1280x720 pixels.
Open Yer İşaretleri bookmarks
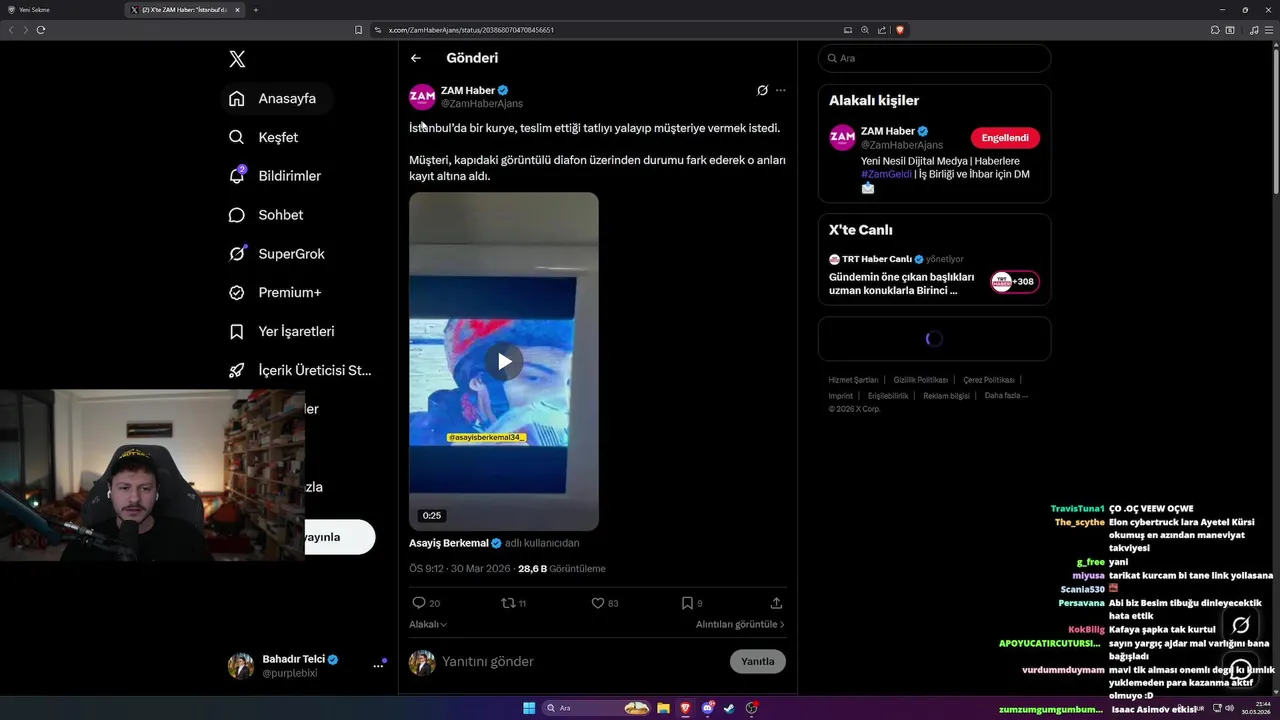point(282,331)
